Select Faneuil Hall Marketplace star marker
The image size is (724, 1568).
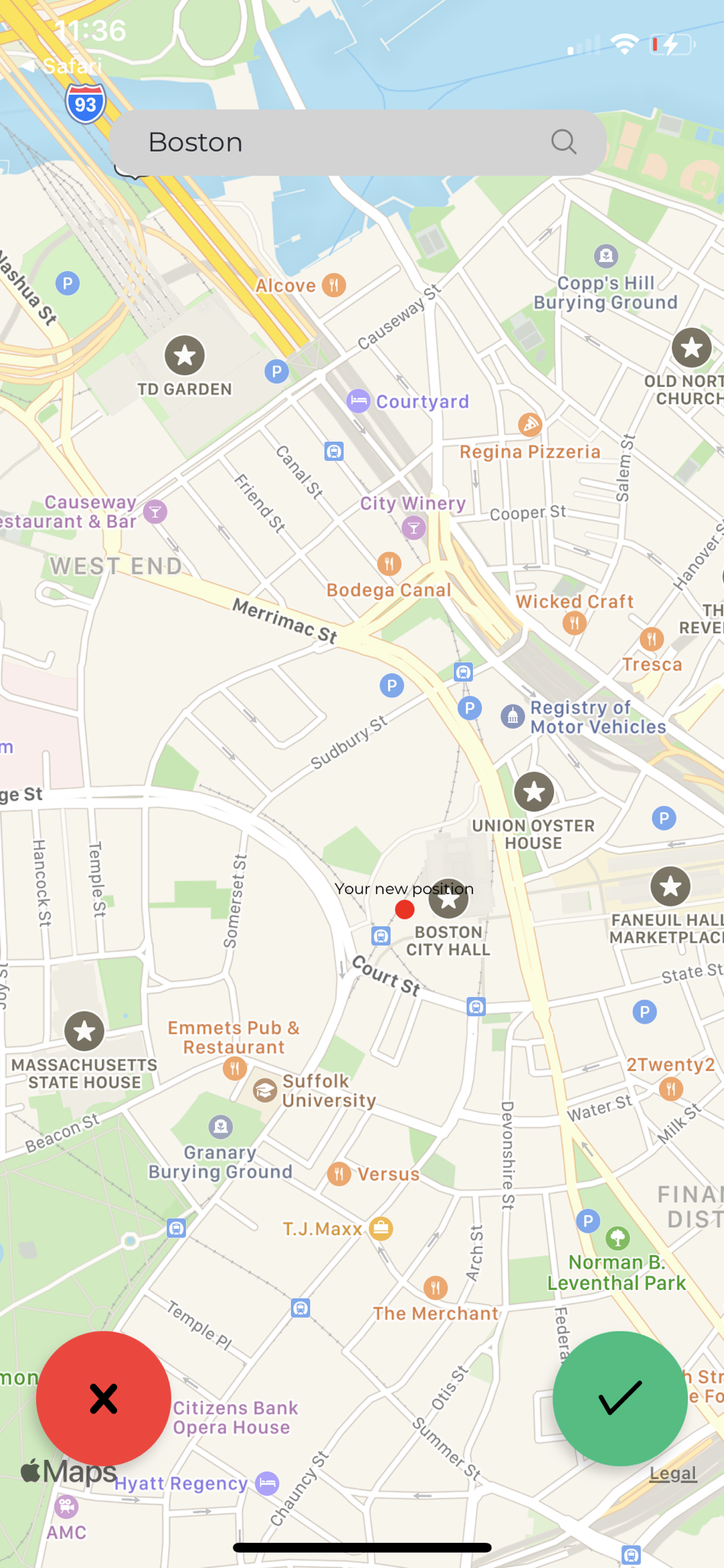click(x=670, y=887)
